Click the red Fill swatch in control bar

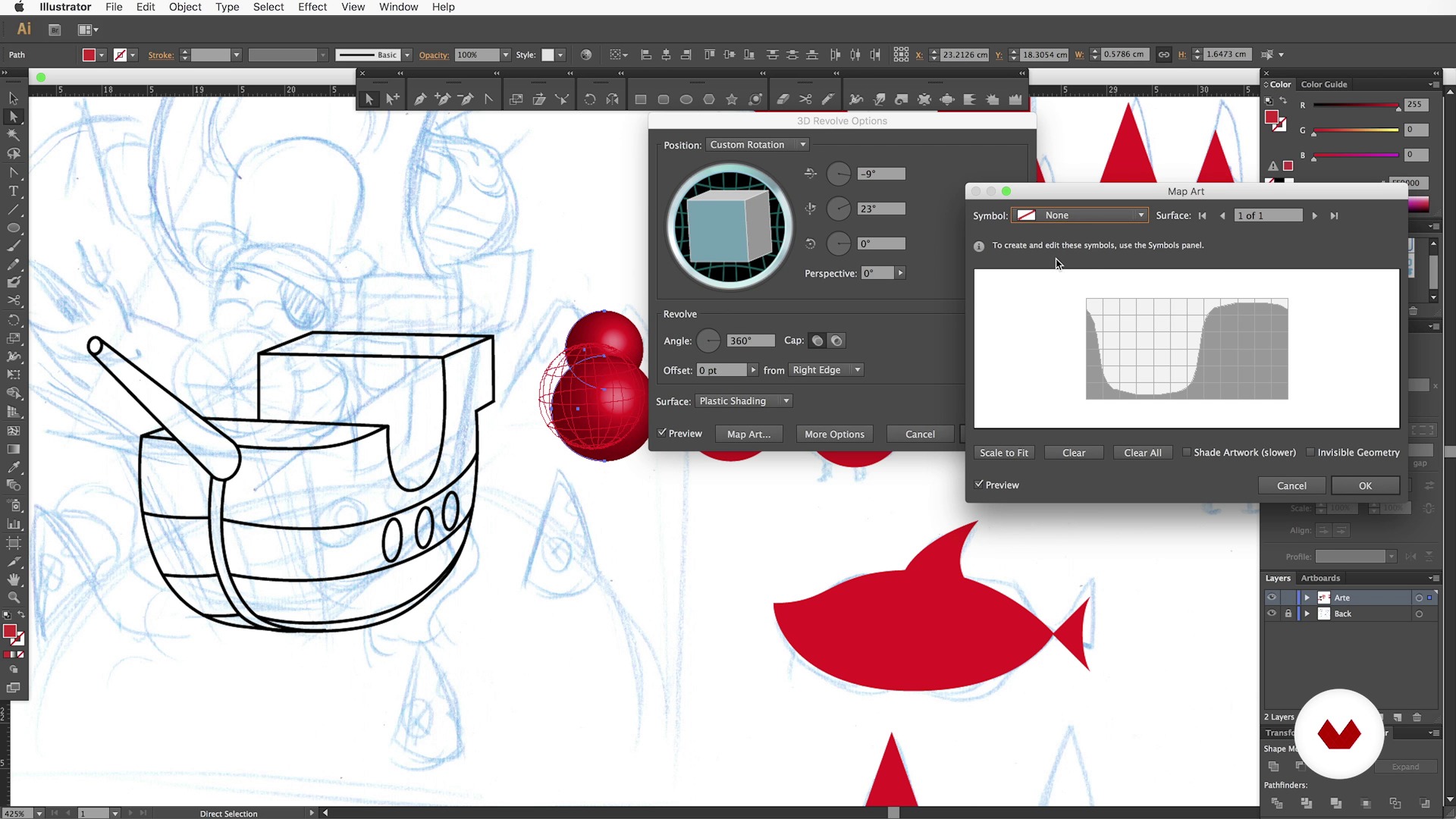pos(89,55)
